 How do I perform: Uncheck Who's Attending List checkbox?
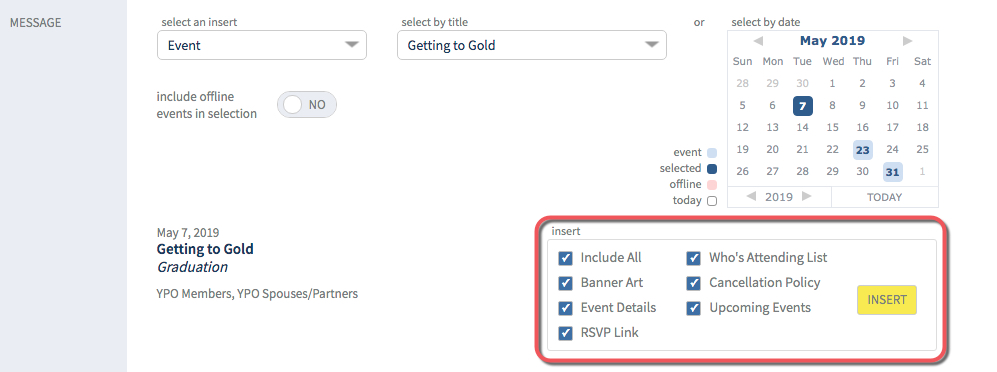(x=693, y=258)
